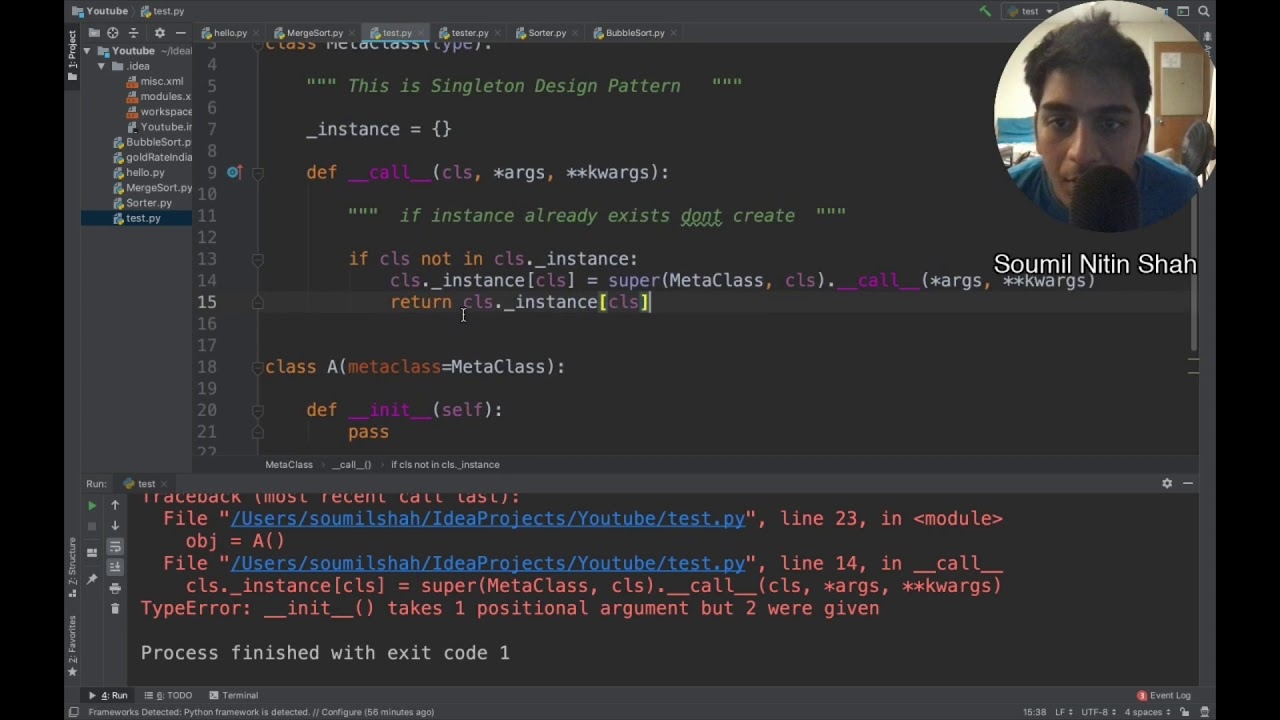Enable scroll to end in console
This screenshot has width=1280, height=720.
click(x=115, y=565)
